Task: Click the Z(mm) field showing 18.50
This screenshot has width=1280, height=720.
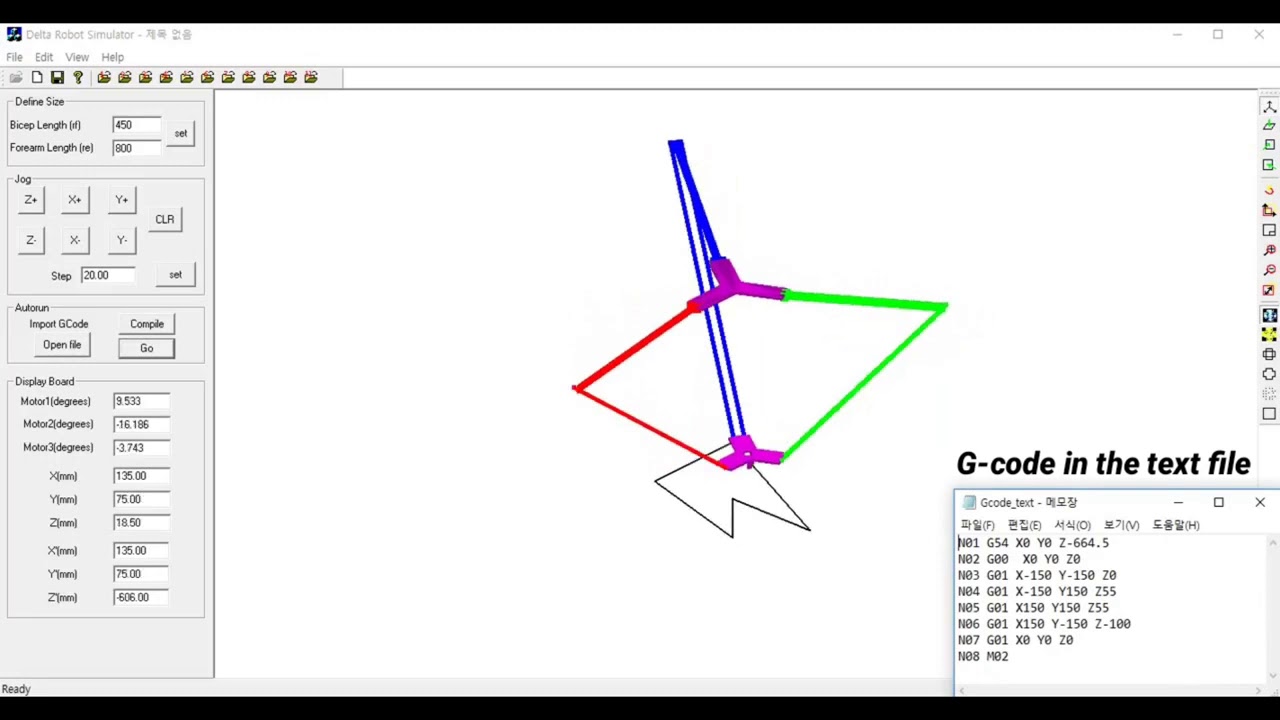Action: tap(141, 523)
